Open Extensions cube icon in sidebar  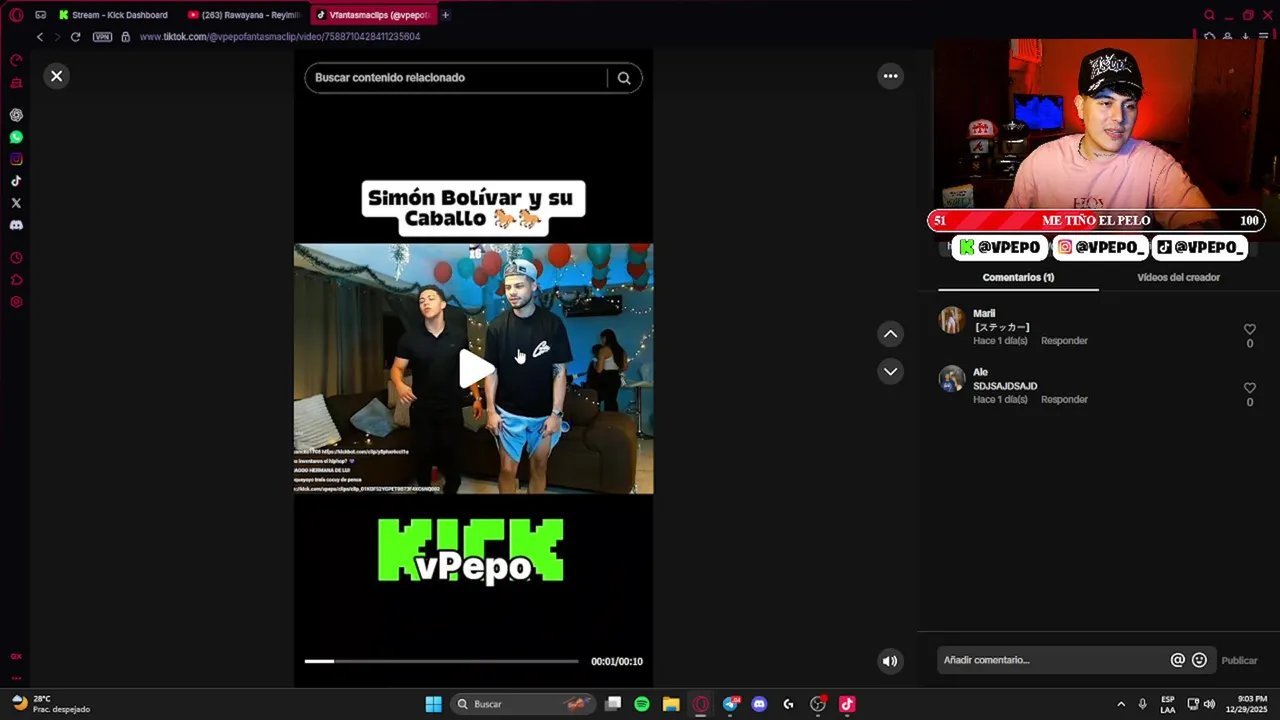pos(16,280)
